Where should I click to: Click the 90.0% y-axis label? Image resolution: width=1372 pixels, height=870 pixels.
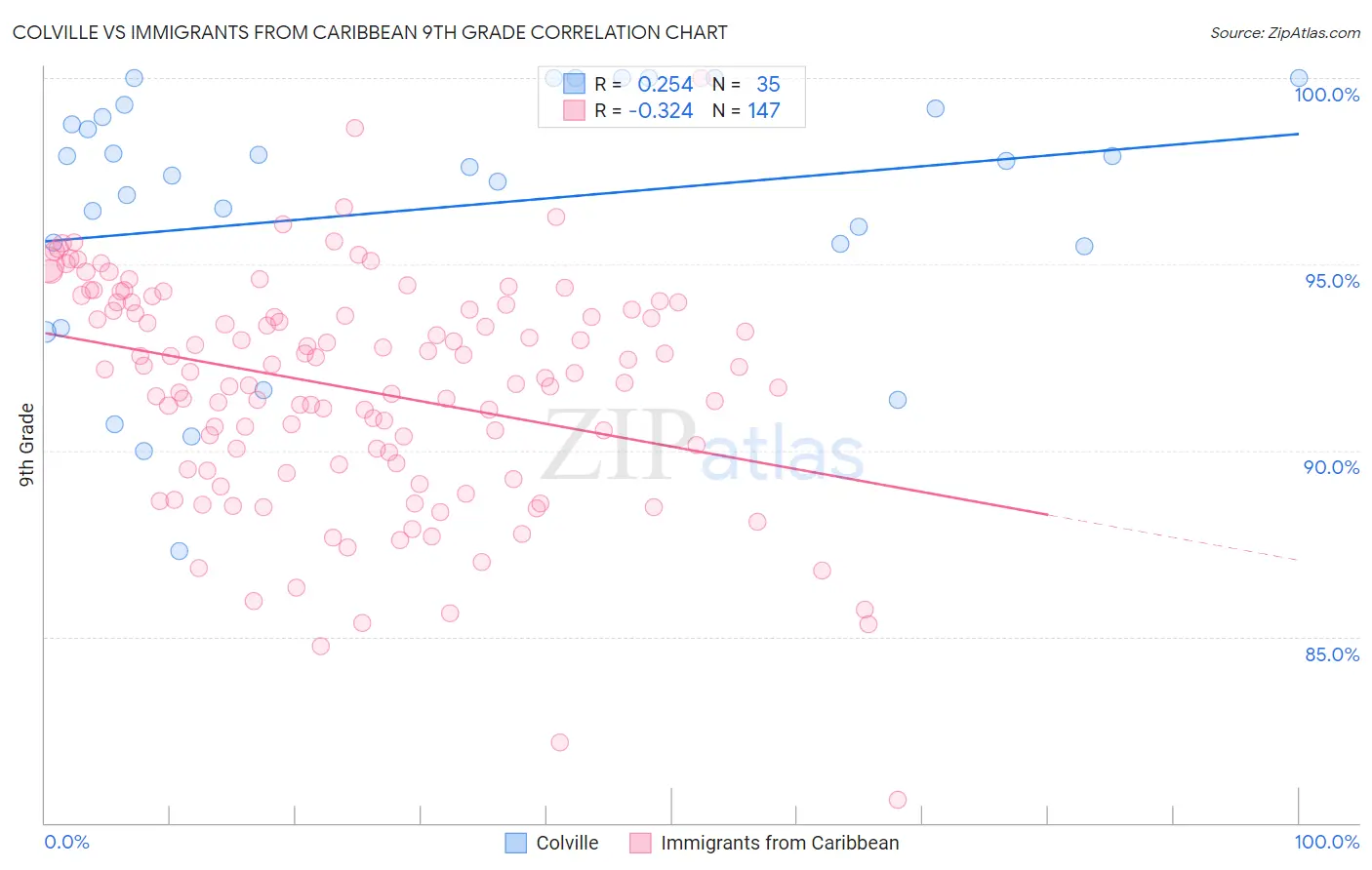tap(1332, 467)
